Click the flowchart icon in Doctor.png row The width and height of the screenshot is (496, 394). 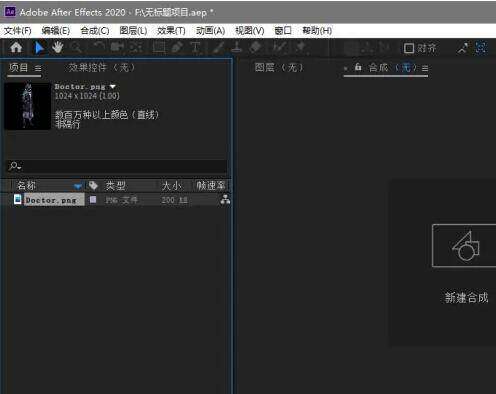tap(225, 200)
